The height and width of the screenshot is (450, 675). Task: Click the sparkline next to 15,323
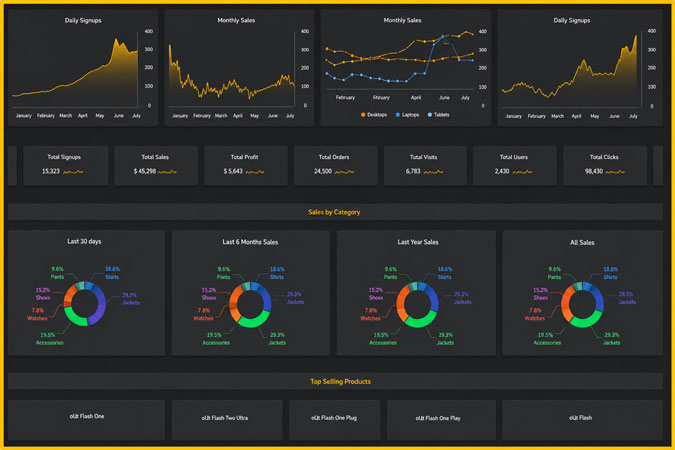(x=73, y=172)
